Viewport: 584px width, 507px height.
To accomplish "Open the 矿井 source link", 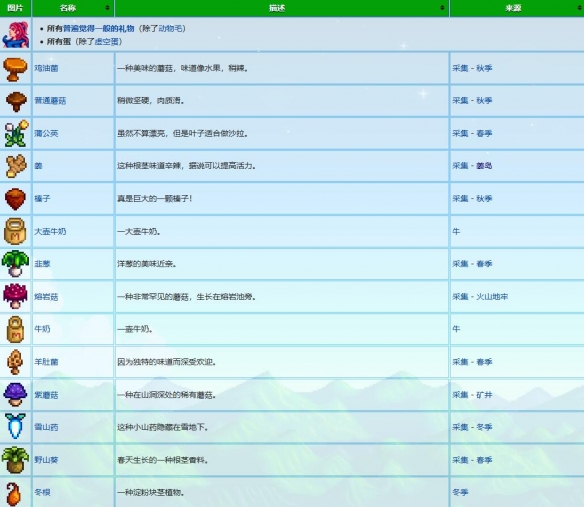I will click(484, 395).
